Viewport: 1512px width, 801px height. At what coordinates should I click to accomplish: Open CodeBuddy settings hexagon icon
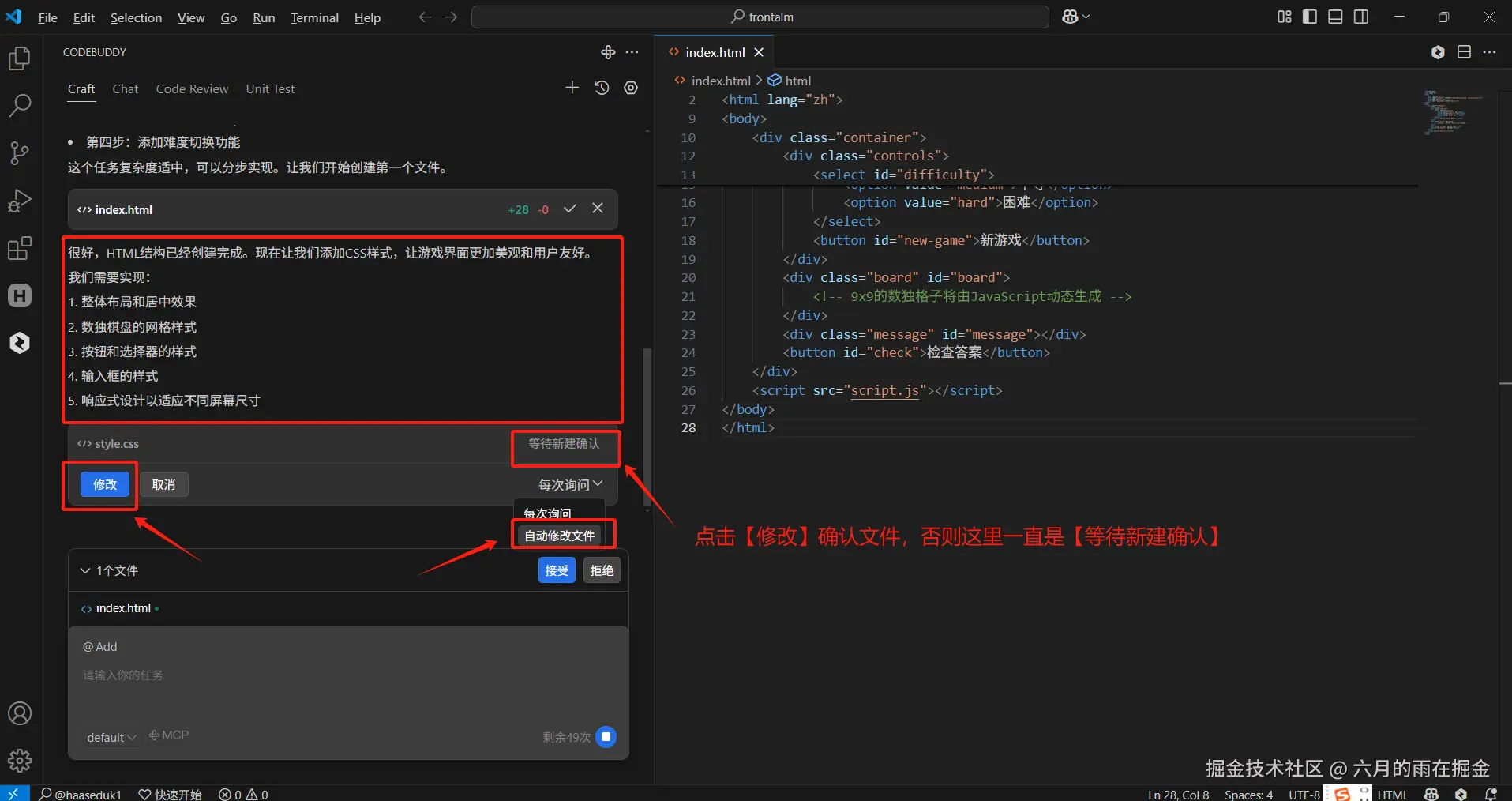631,88
